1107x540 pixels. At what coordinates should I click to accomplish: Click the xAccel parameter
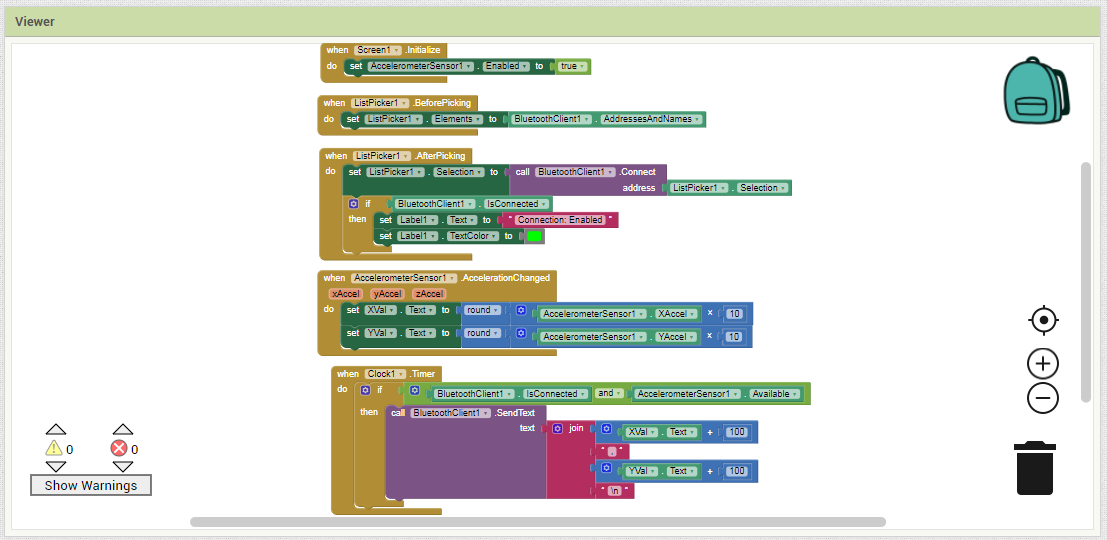(x=346, y=294)
